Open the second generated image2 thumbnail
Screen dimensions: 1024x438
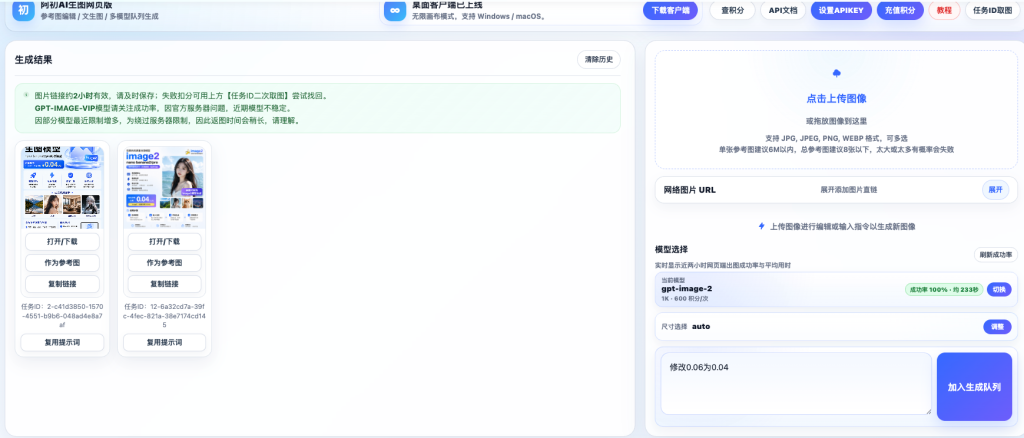(x=165, y=187)
